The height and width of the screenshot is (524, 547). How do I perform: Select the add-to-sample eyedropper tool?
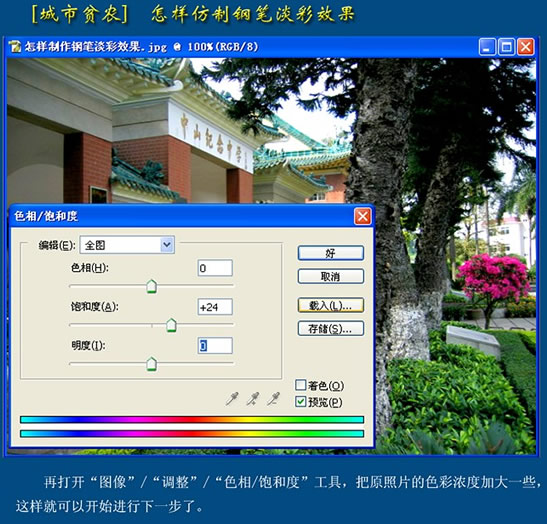[x=253, y=399]
